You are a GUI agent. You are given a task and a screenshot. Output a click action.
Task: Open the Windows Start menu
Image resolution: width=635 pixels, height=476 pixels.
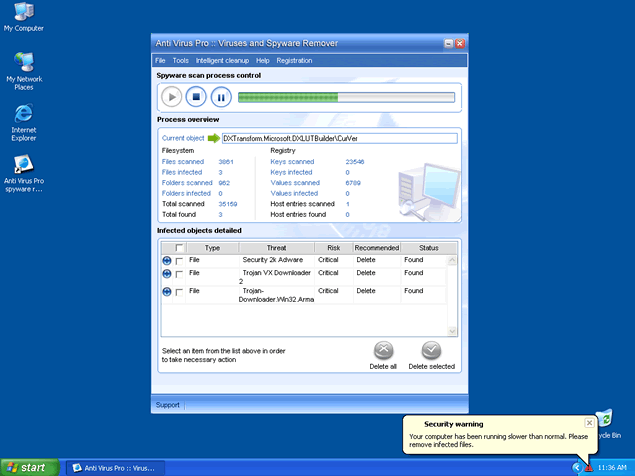[x=31, y=467]
